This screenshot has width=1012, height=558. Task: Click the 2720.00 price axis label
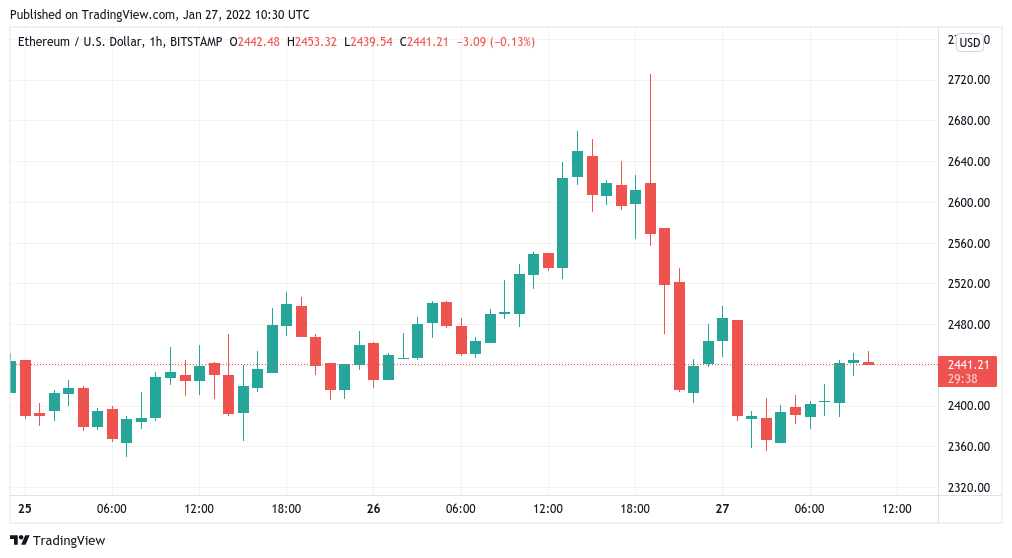[968, 80]
